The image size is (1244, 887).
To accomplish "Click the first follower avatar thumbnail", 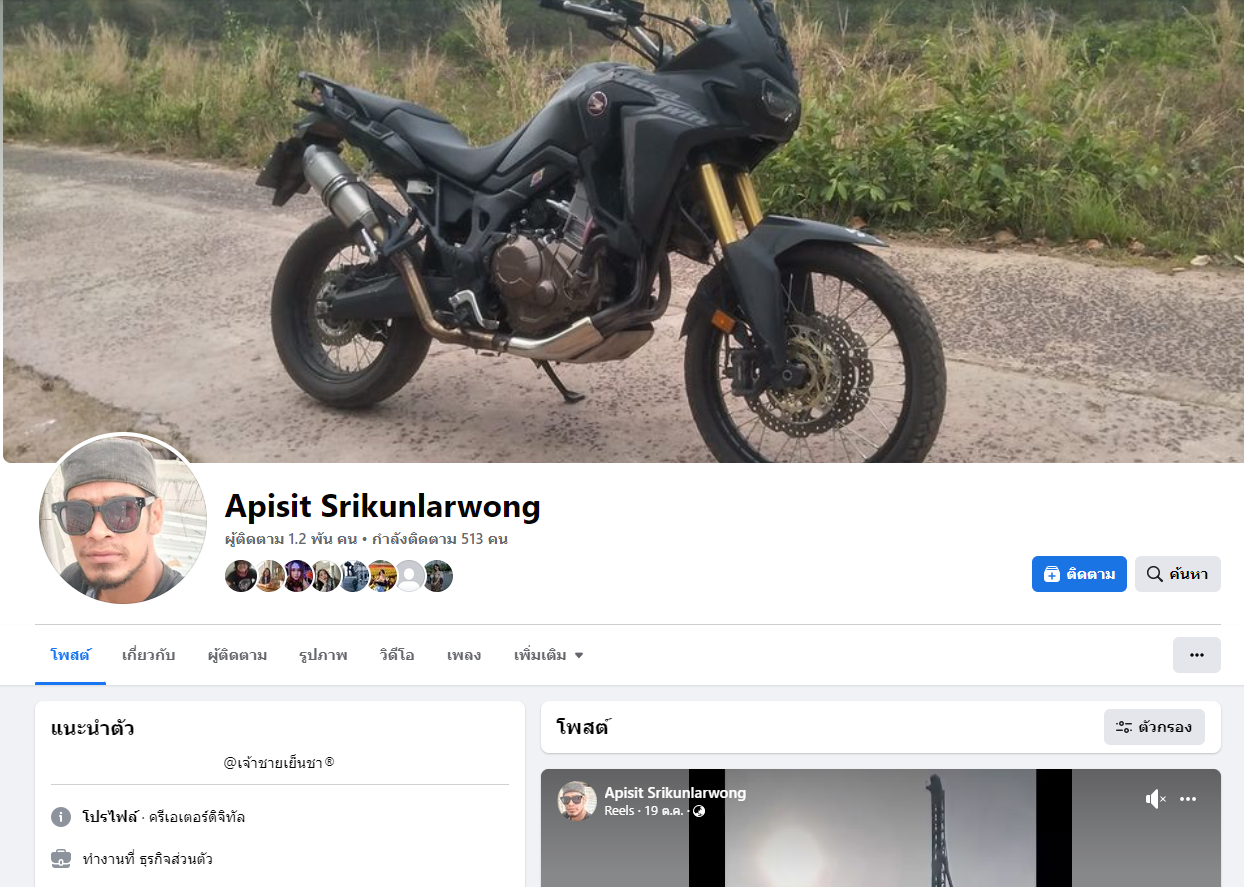I will click(240, 576).
